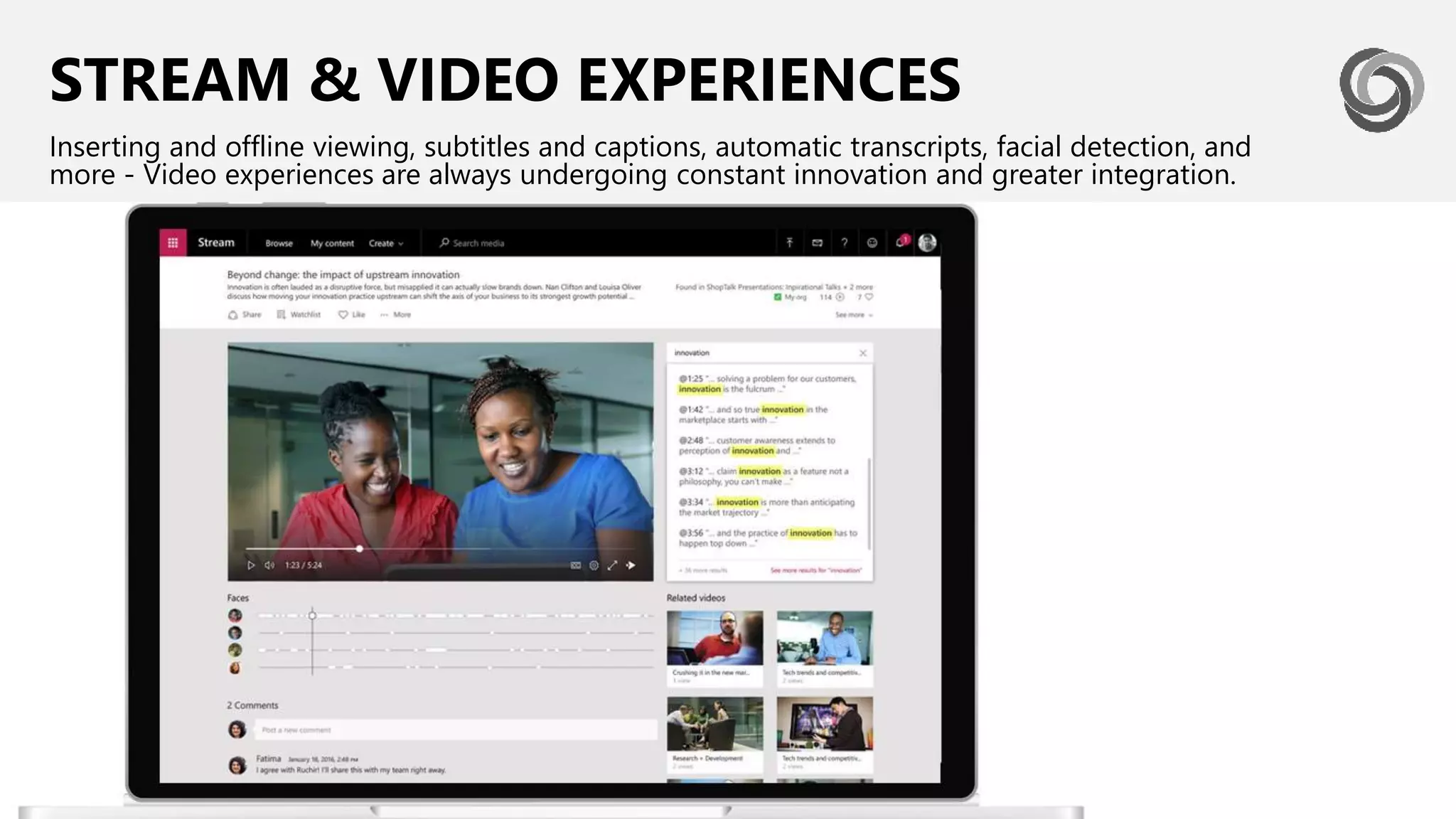The width and height of the screenshot is (1456, 819).
Task: Click the Related videos heading
Action: point(696,598)
